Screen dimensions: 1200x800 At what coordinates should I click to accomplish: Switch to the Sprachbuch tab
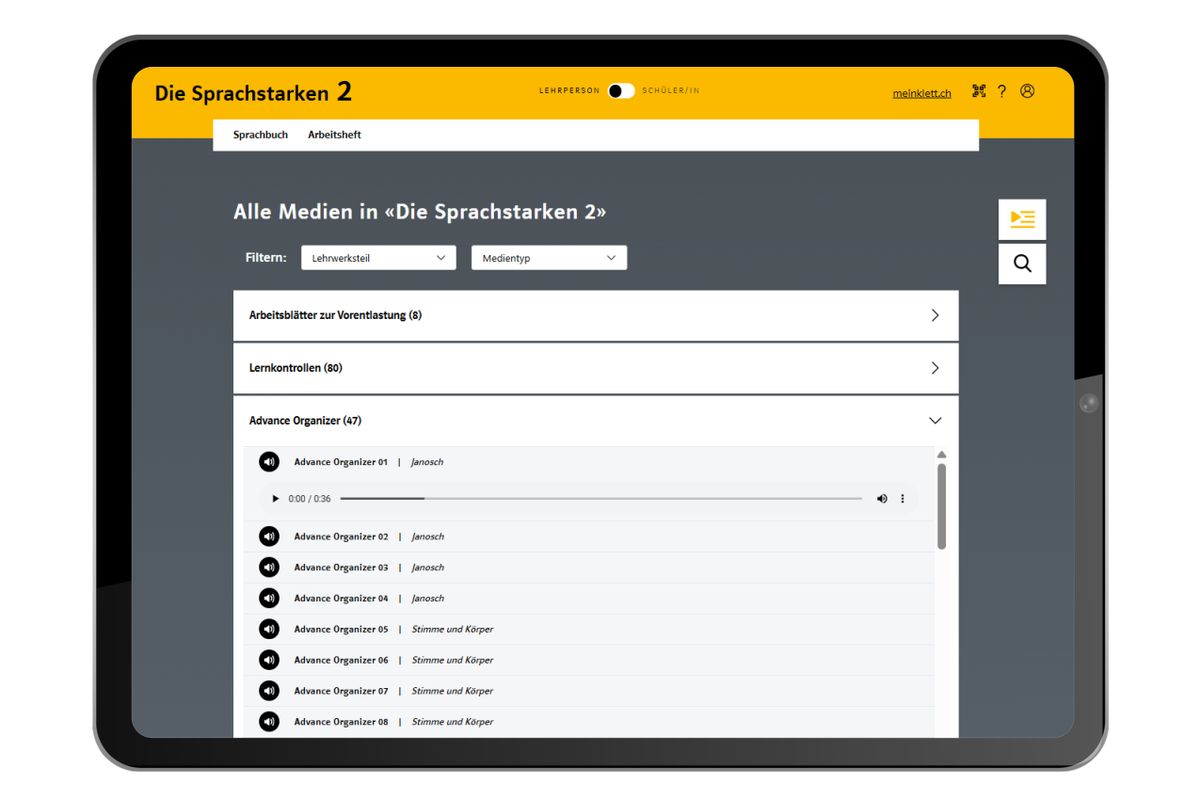tap(260, 135)
